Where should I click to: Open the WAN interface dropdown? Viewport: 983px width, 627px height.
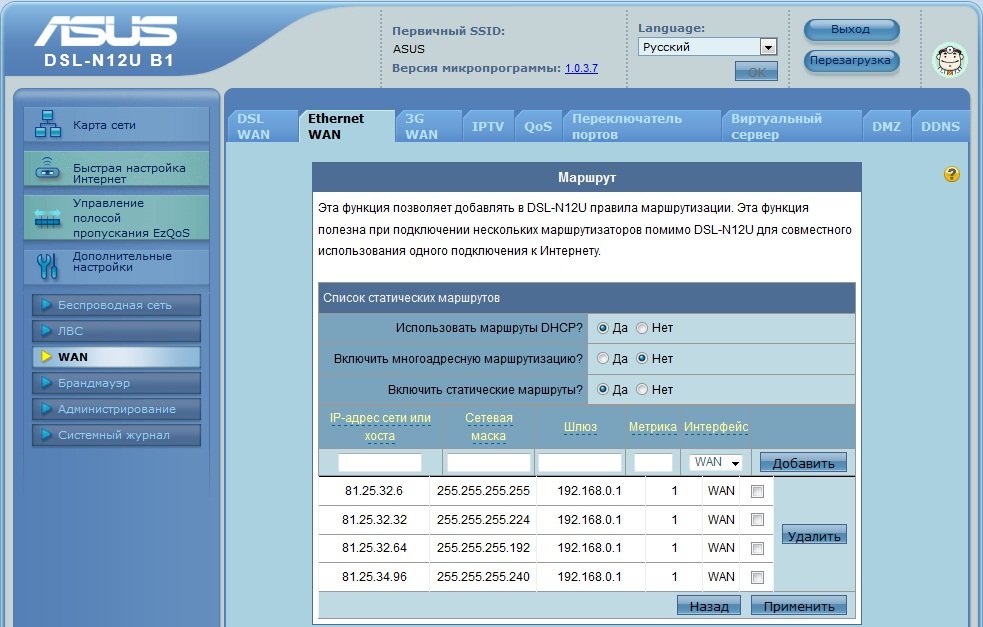click(717, 462)
